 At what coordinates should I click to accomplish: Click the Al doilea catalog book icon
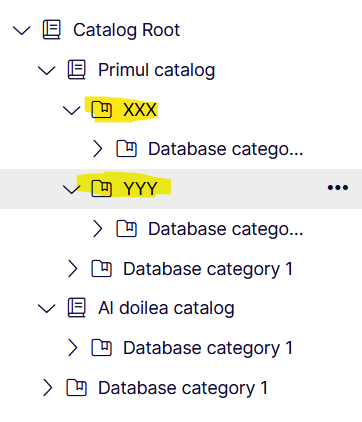coord(77,308)
